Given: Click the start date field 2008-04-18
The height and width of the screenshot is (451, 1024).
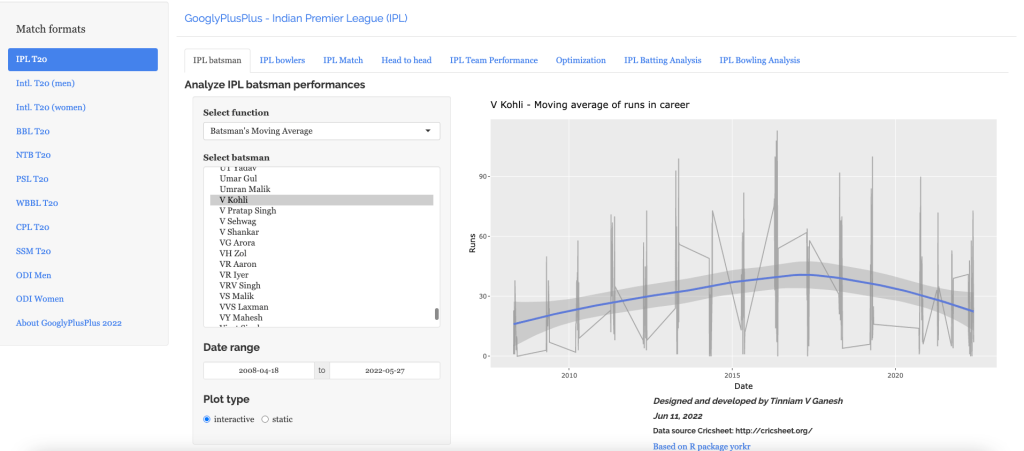Looking at the screenshot, I should [x=259, y=371].
